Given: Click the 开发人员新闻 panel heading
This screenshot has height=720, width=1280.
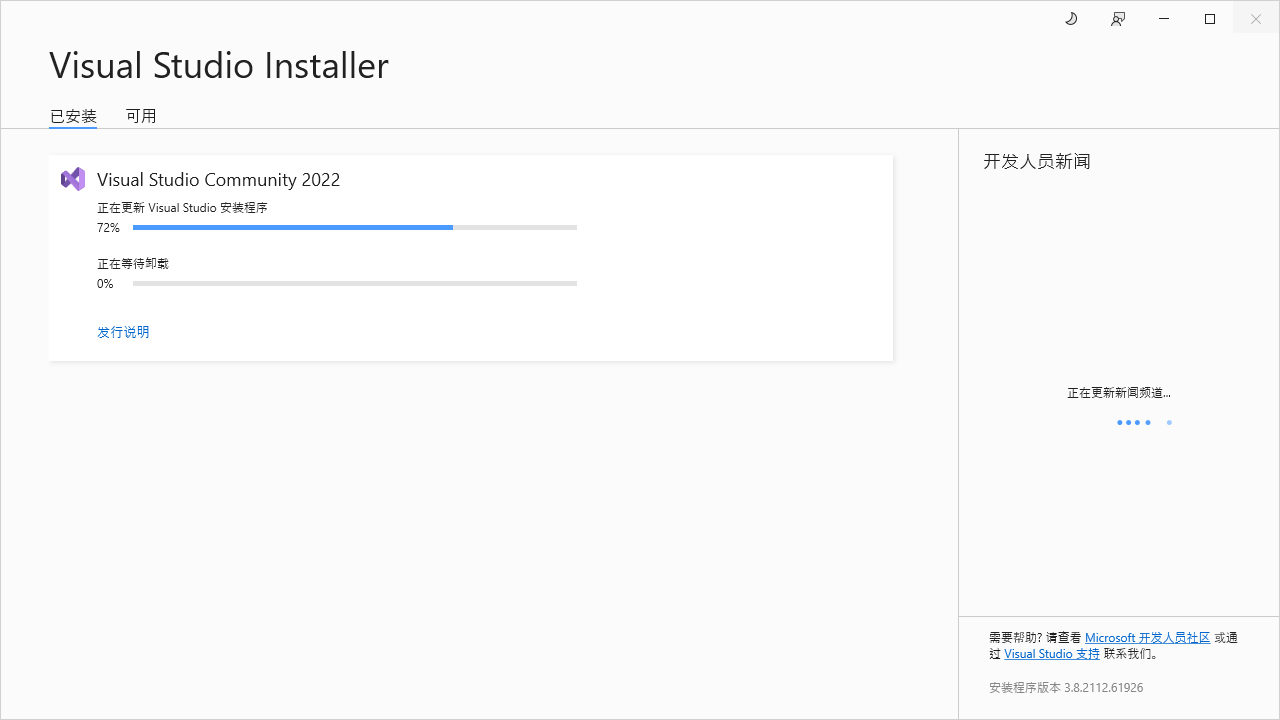Looking at the screenshot, I should tap(1037, 162).
